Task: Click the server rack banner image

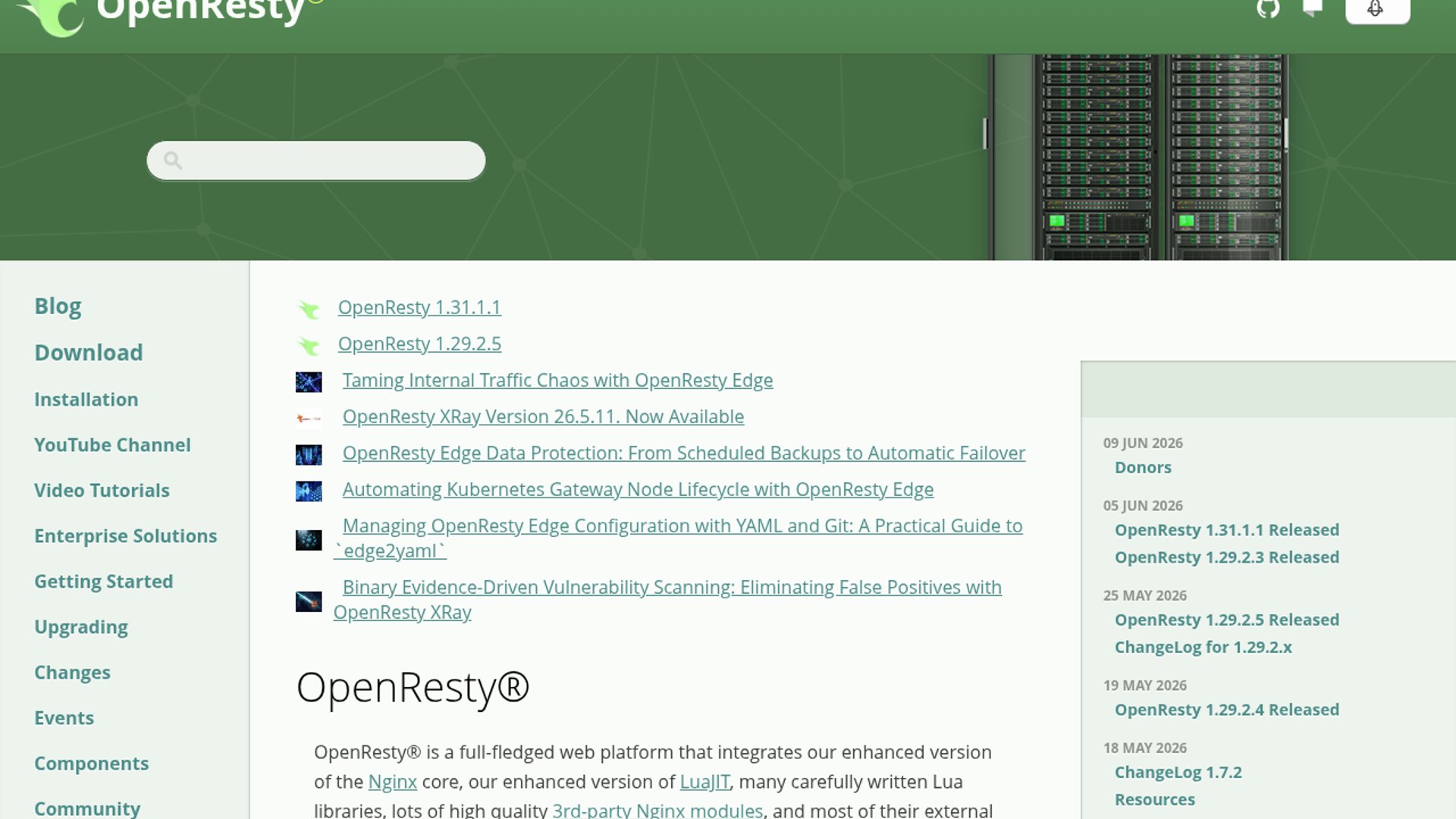Action: [1136, 157]
